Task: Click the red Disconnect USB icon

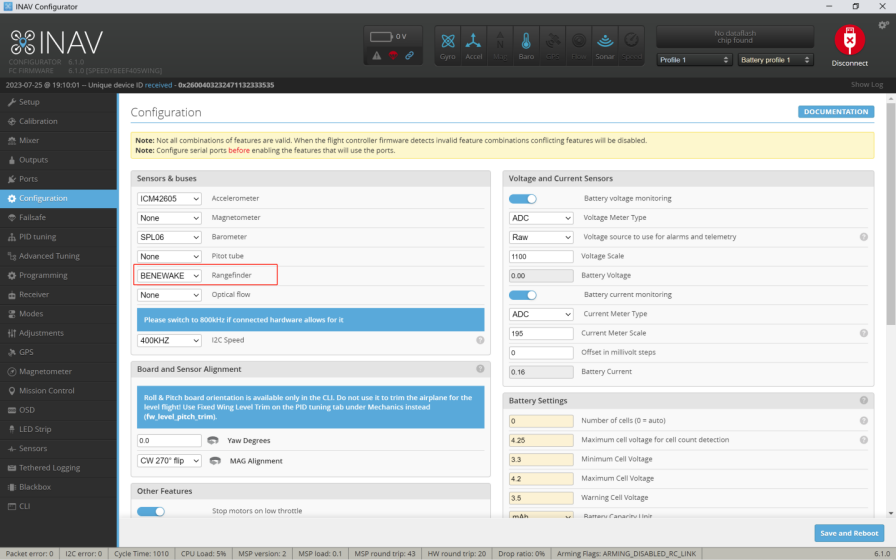Action: point(850,40)
